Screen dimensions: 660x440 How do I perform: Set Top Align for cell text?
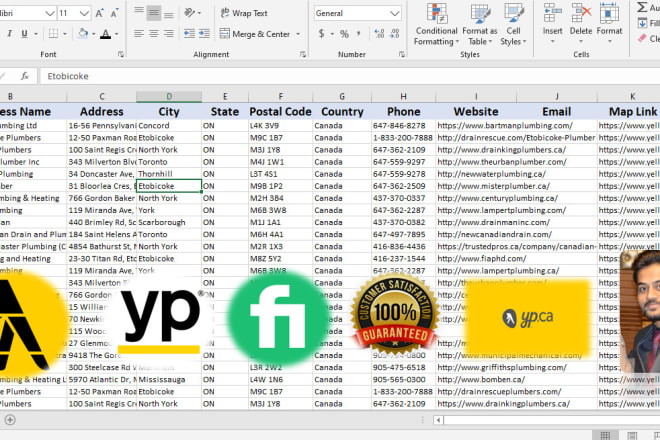[139, 13]
